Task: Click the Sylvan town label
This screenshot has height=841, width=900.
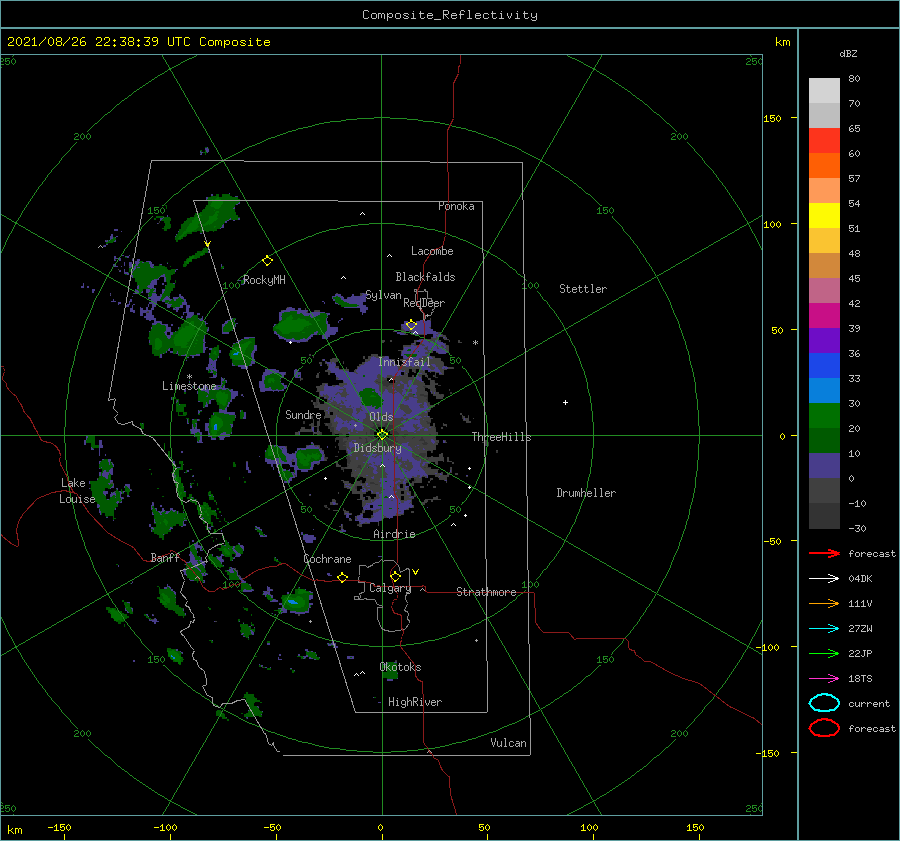Action: (x=383, y=295)
